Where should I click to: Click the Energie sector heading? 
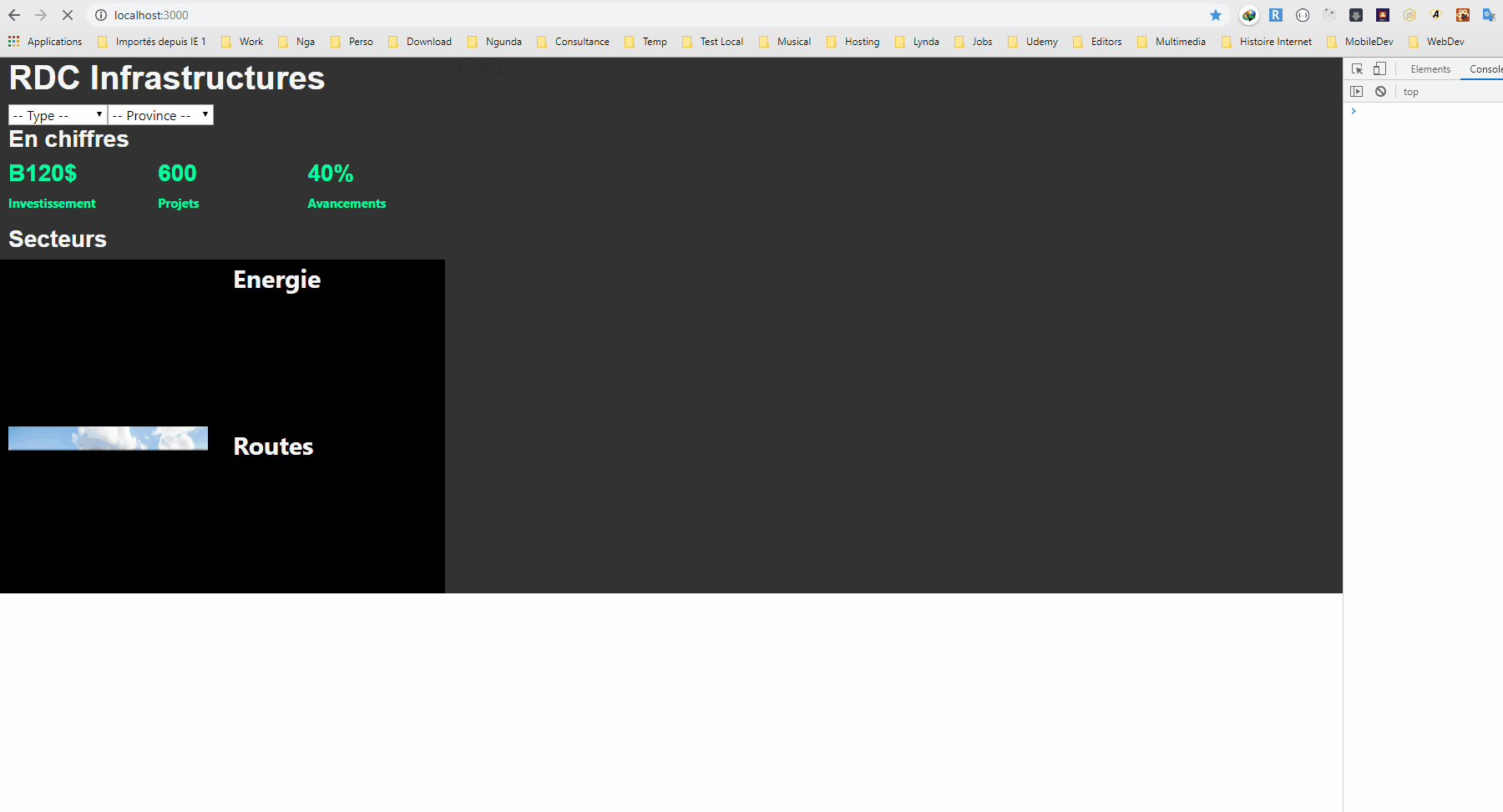coord(277,280)
